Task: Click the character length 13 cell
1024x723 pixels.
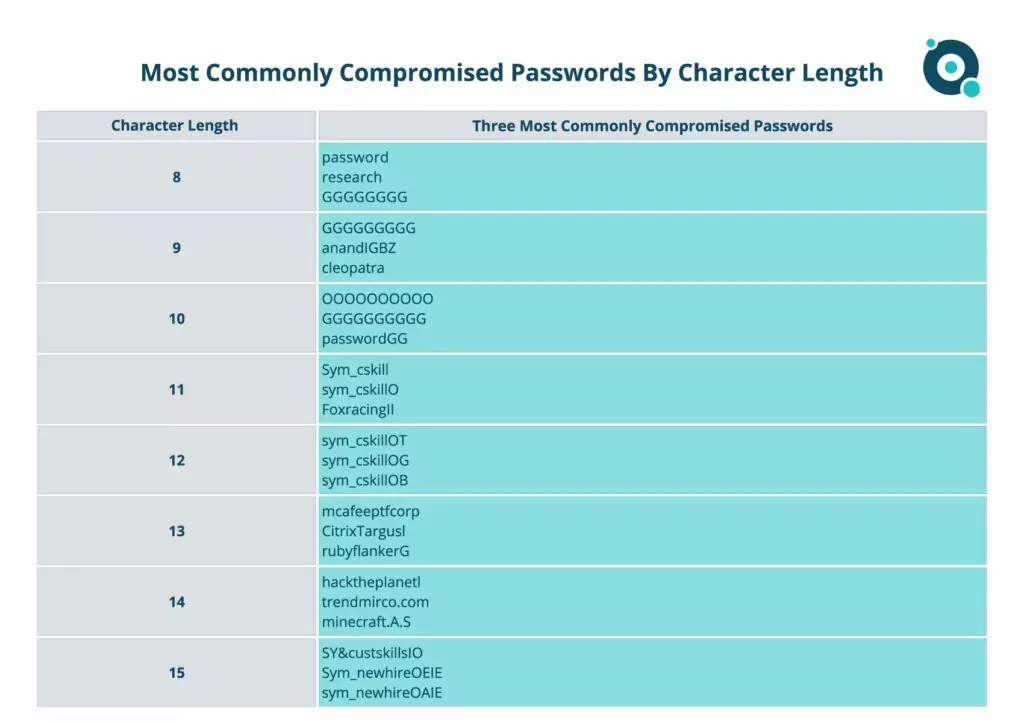Action: pos(176,531)
